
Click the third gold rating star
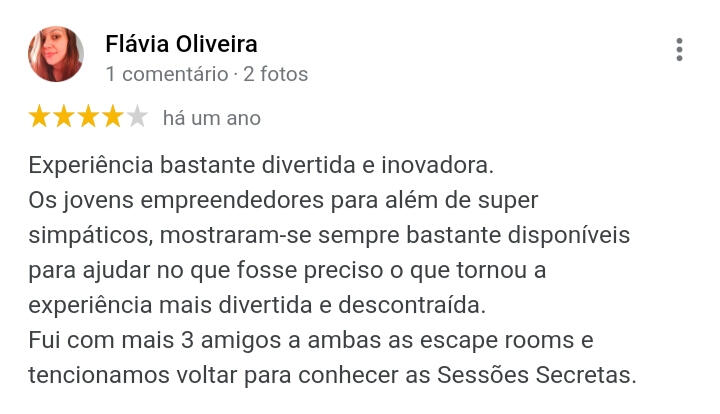click(x=88, y=118)
